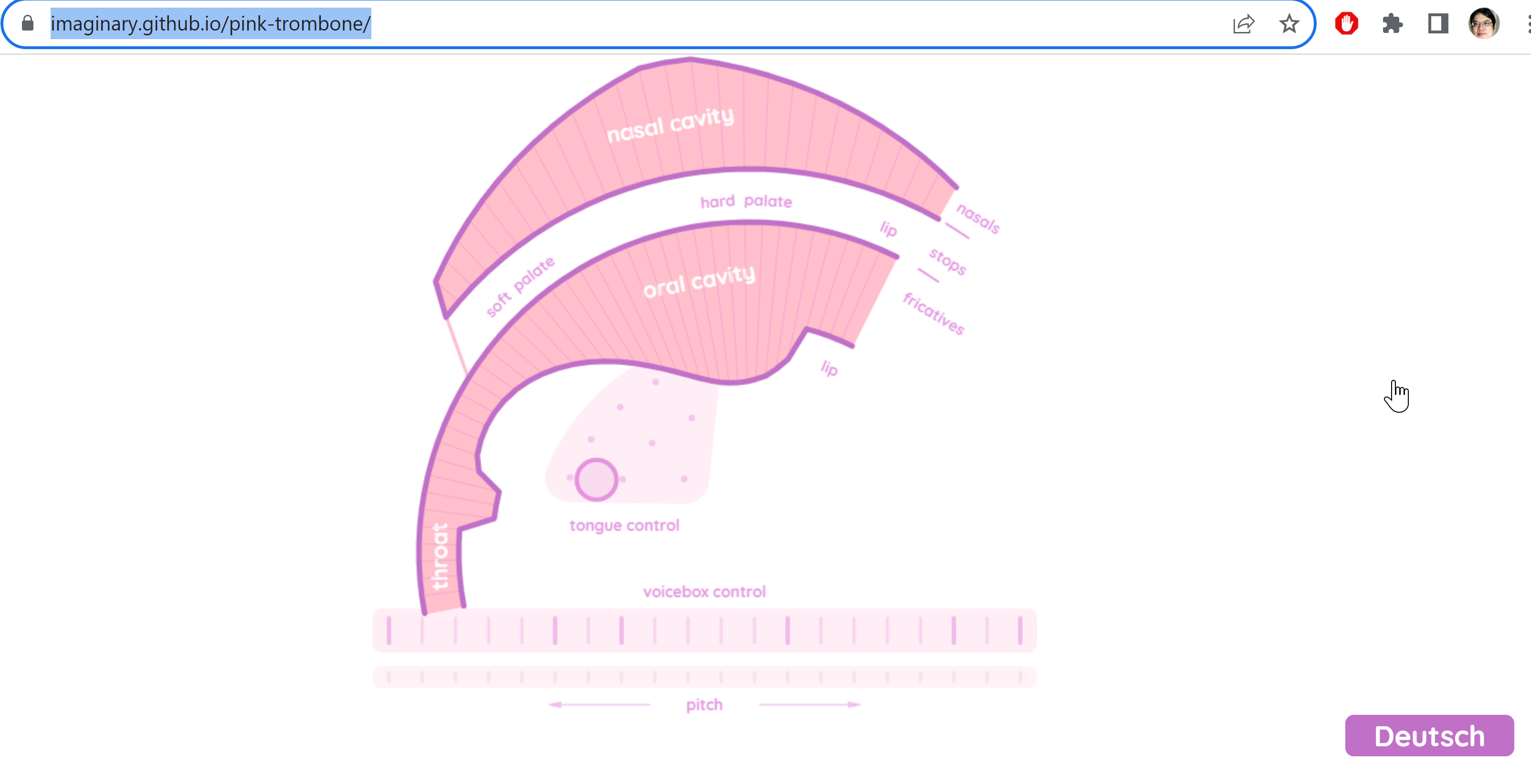Click the 'nasals' label
This screenshot has width=1531, height=784.
click(978, 219)
